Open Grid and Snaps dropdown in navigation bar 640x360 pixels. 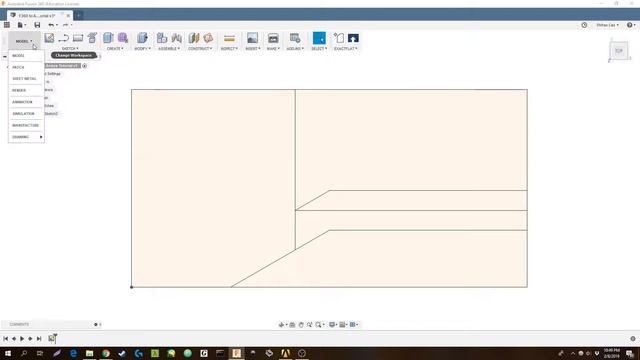(343, 324)
